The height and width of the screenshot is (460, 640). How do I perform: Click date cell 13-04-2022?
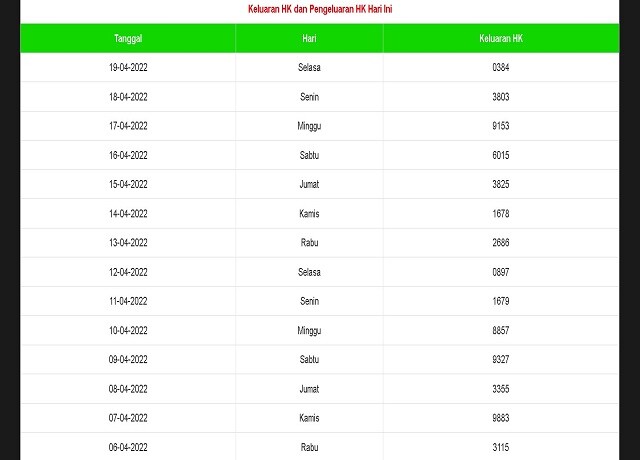click(128, 243)
